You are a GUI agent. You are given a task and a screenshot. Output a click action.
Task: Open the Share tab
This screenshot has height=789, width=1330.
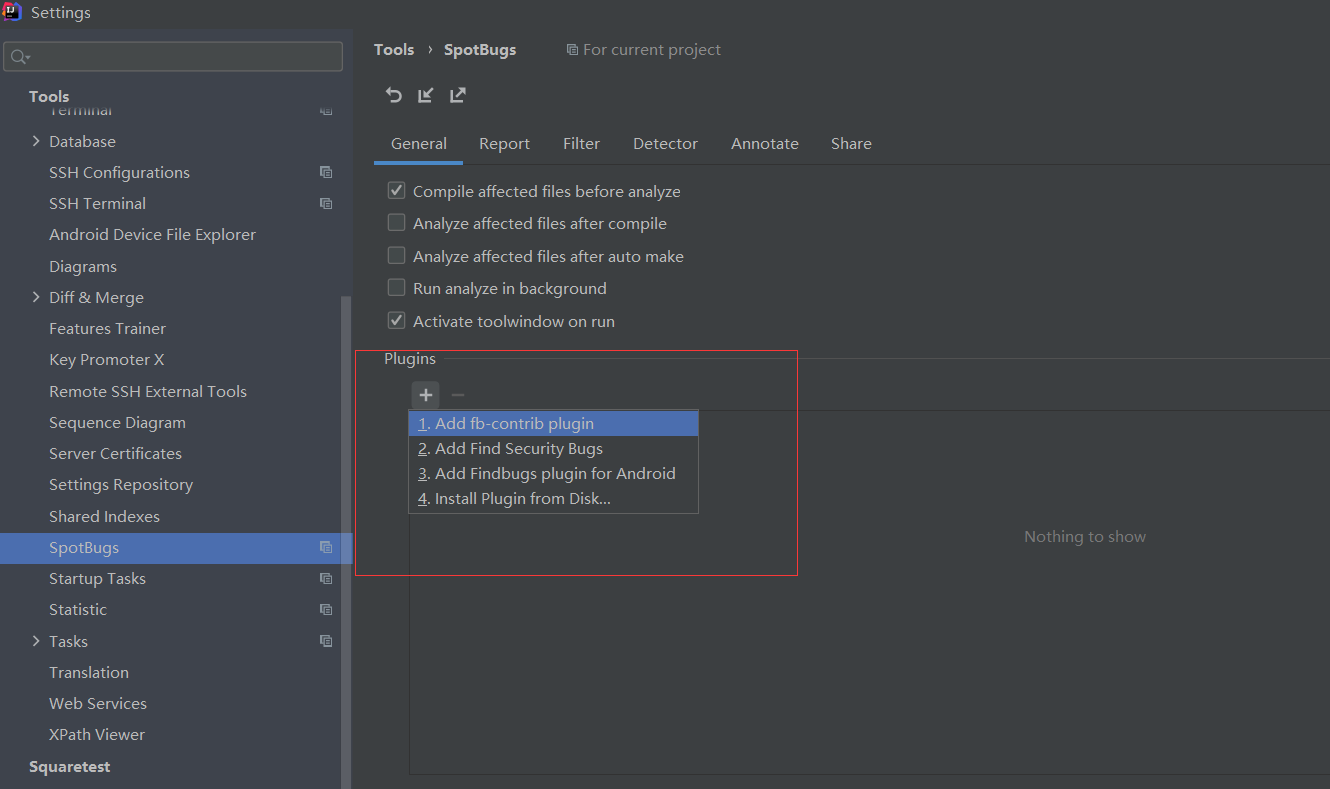(851, 143)
